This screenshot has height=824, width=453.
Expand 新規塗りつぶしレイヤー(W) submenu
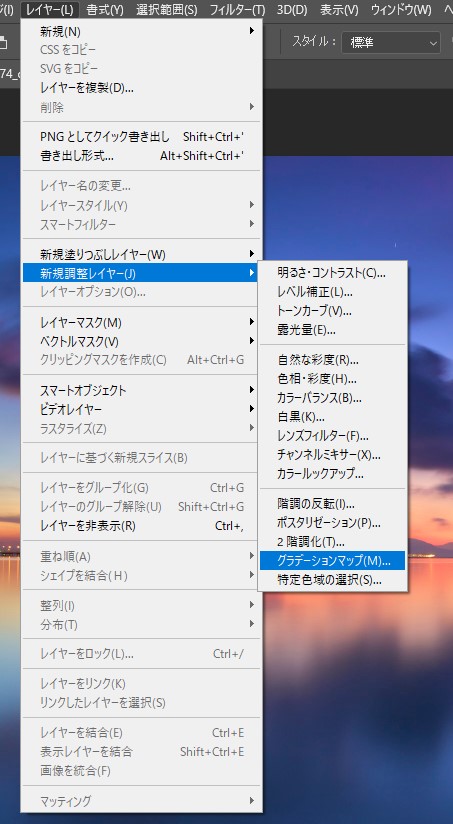[141, 254]
